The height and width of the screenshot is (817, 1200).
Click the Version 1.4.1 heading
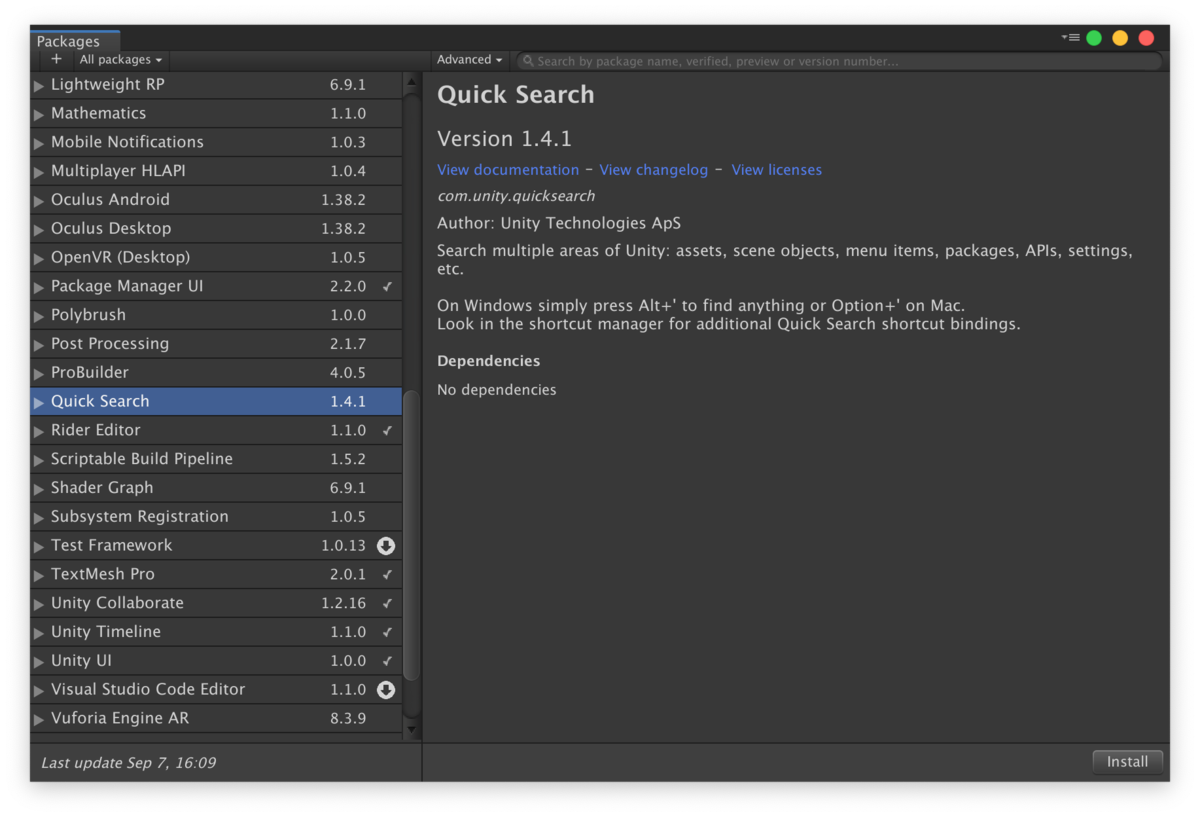point(504,139)
